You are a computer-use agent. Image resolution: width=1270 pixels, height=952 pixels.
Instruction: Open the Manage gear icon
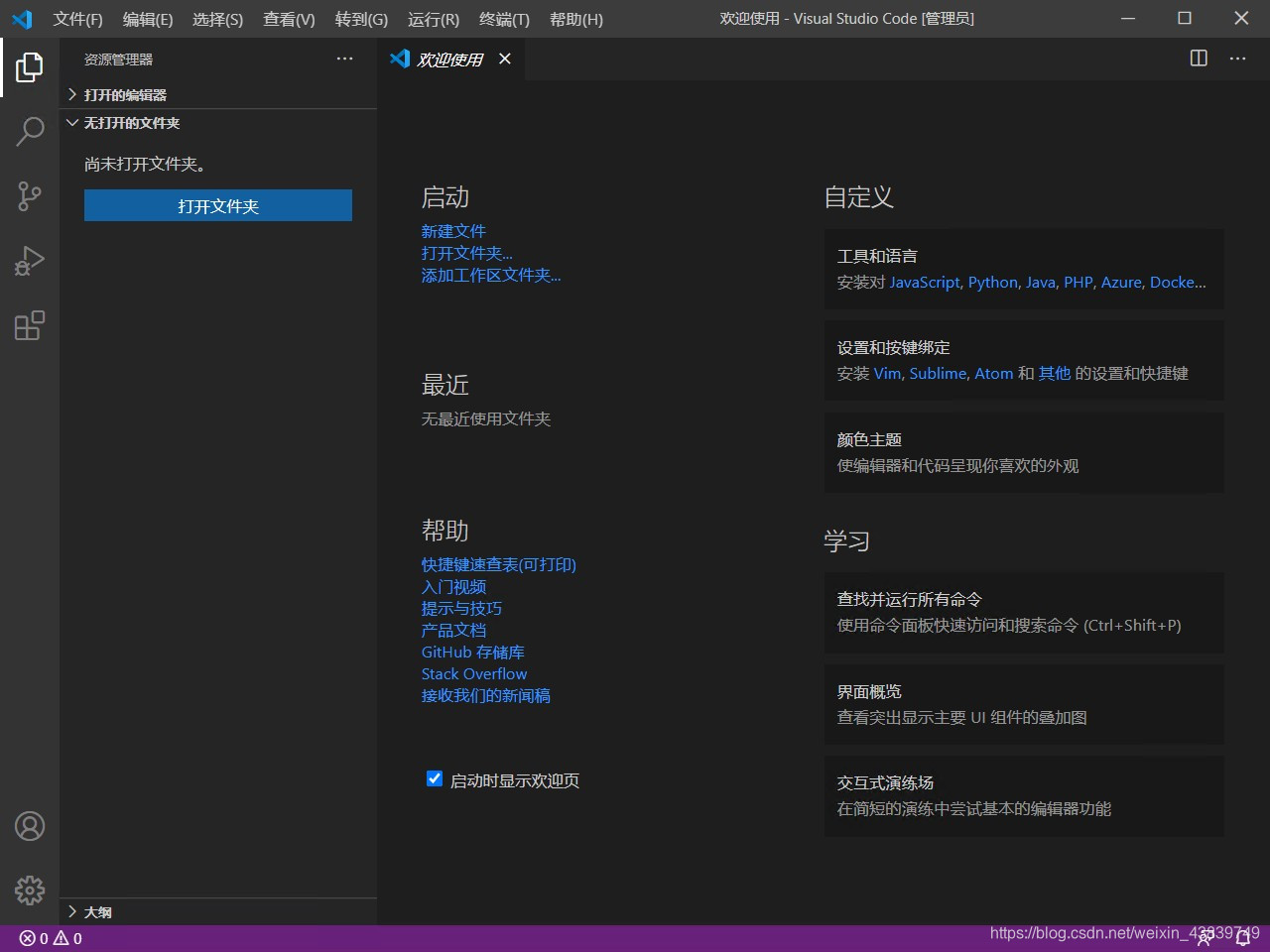tap(30, 890)
